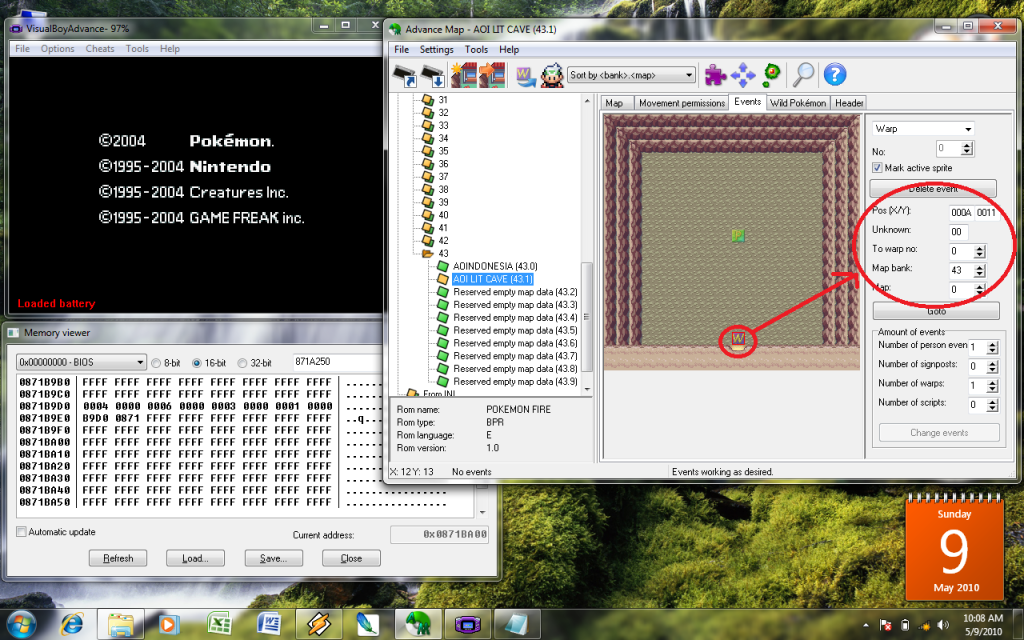Click the memory address field showing 871A250
Image resolution: width=1024 pixels, height=640 pixels.
[338, 362]
